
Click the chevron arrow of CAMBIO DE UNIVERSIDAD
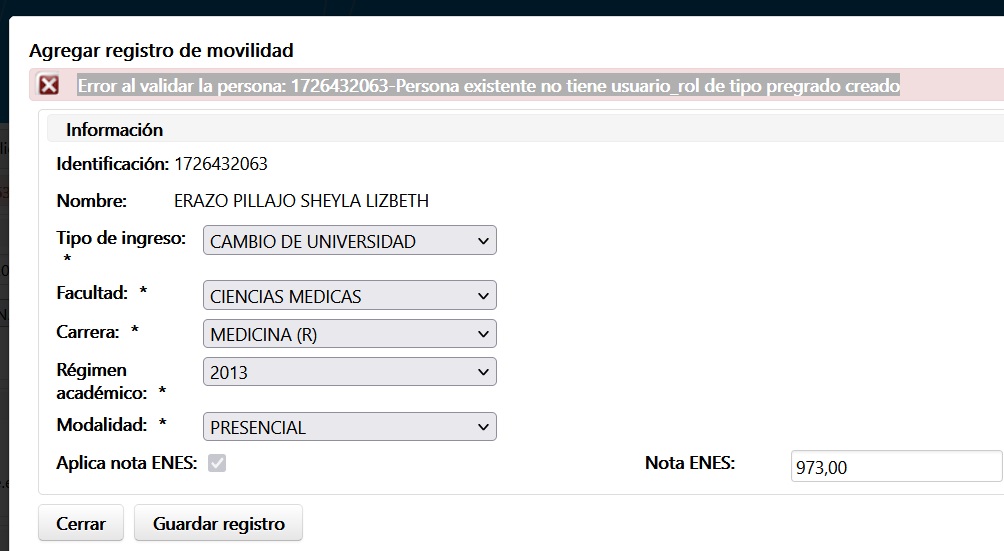point(483,241)
